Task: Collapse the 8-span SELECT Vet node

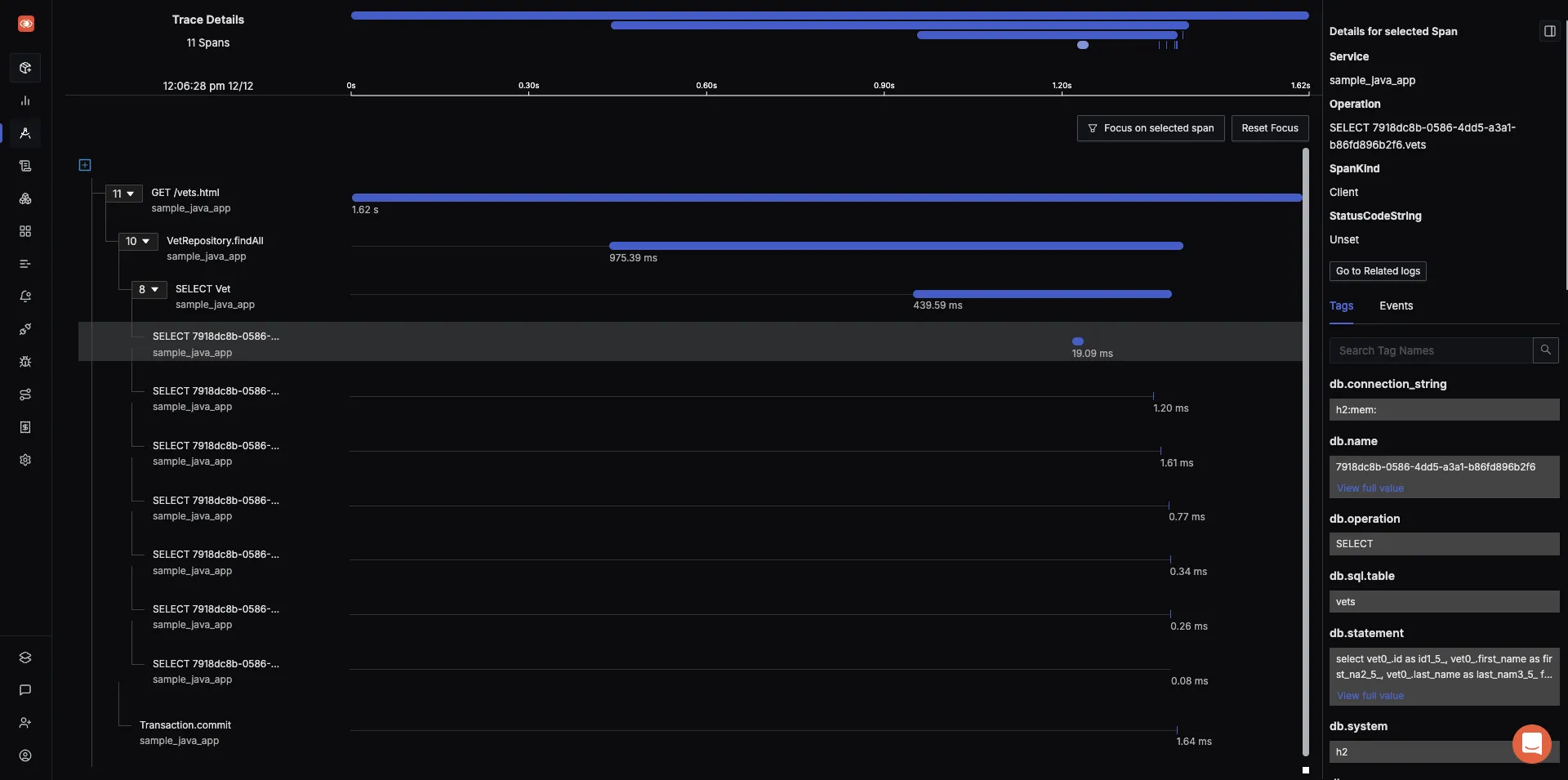Action: tap(149, 289)
